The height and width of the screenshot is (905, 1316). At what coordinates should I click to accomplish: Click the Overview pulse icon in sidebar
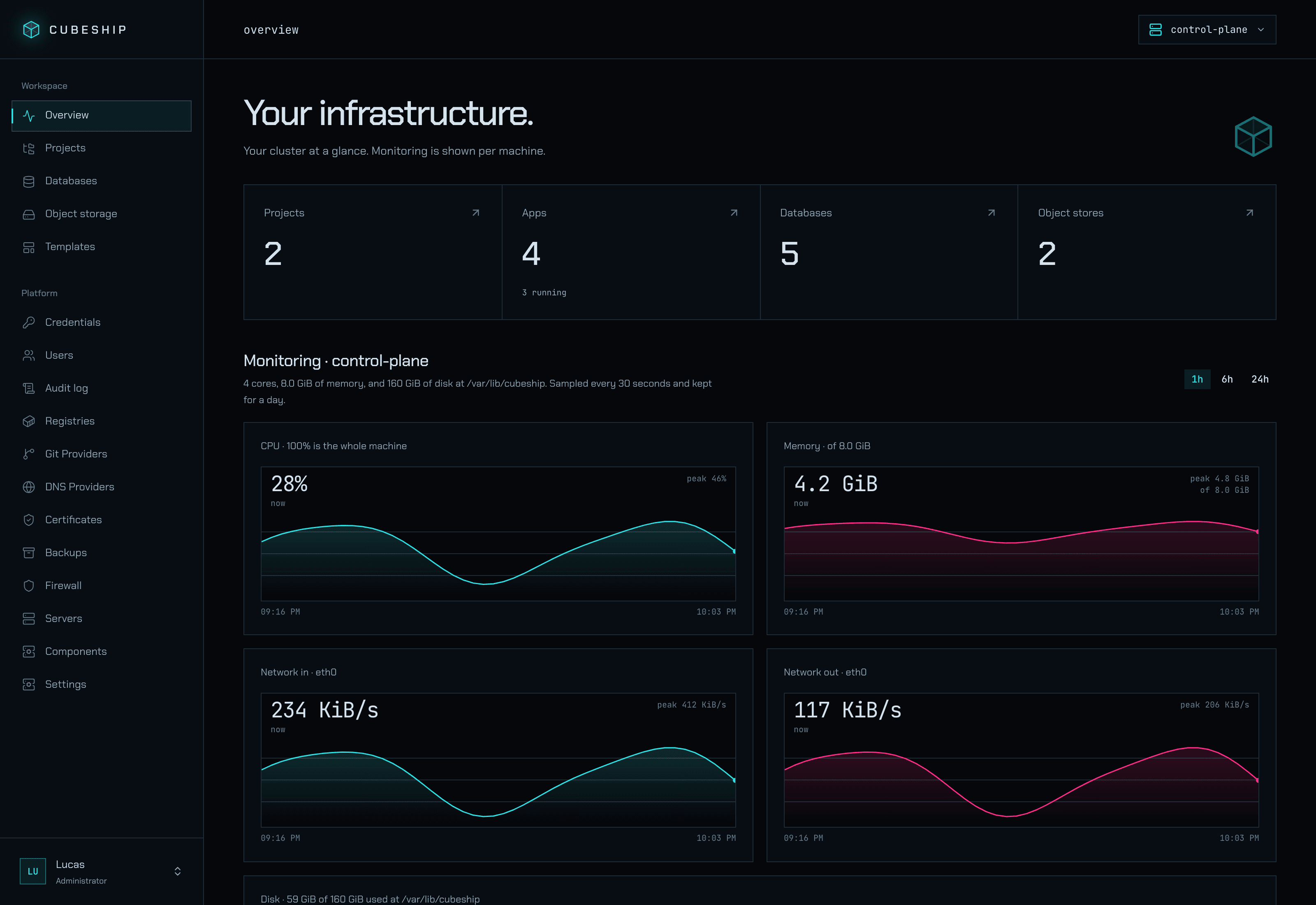point(29,116)
